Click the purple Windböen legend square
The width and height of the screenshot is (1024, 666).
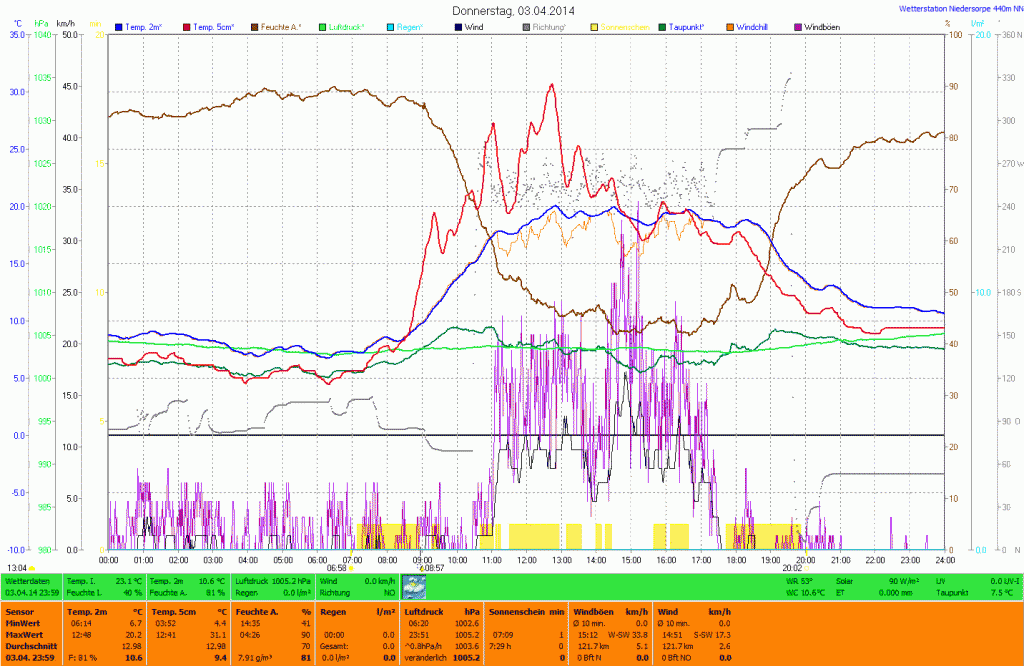pos(798,27)
